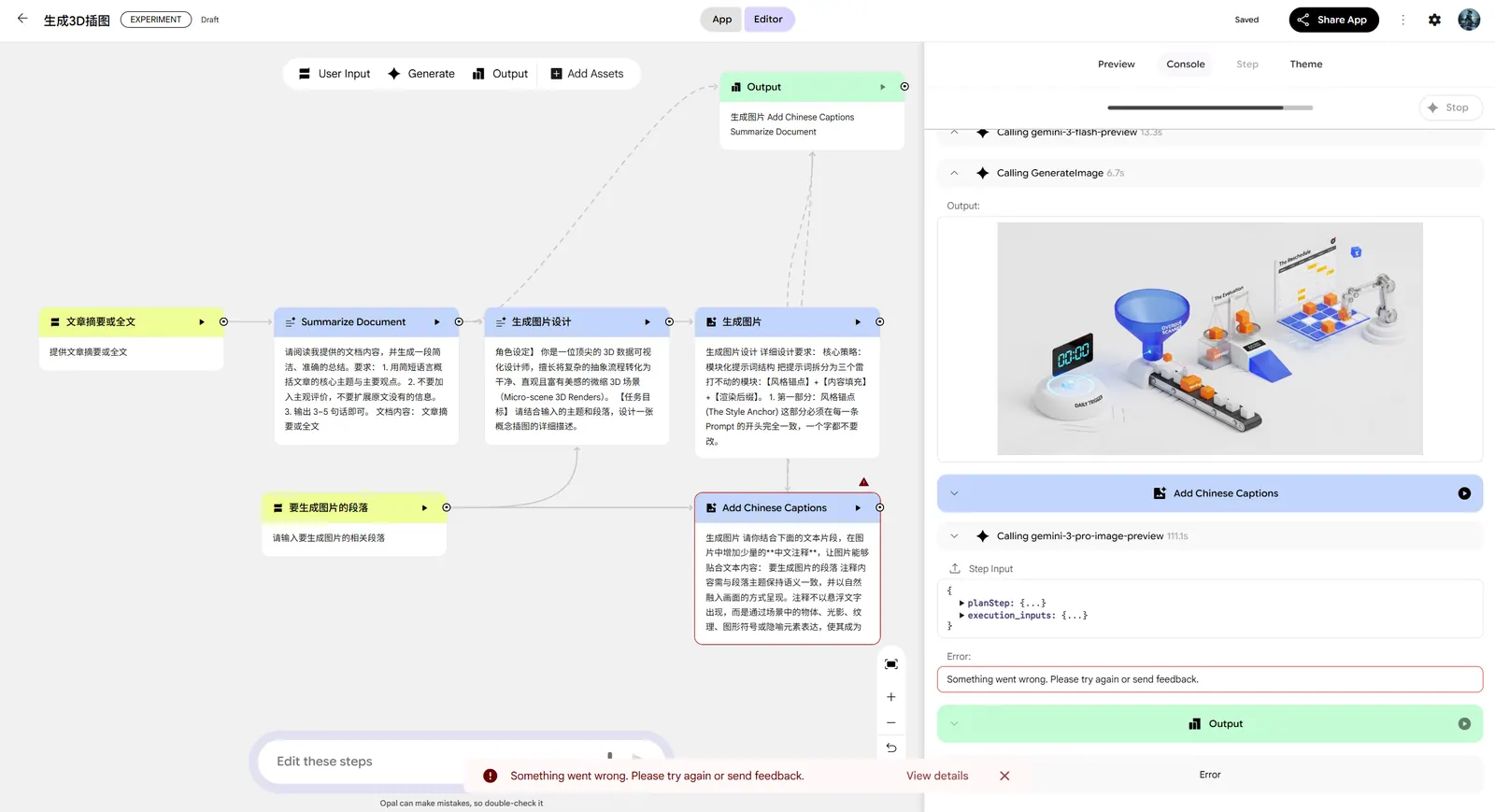Collapse the Calling GenerateImage section
The image size is (1495, 812).
click(x=954, y=173)
